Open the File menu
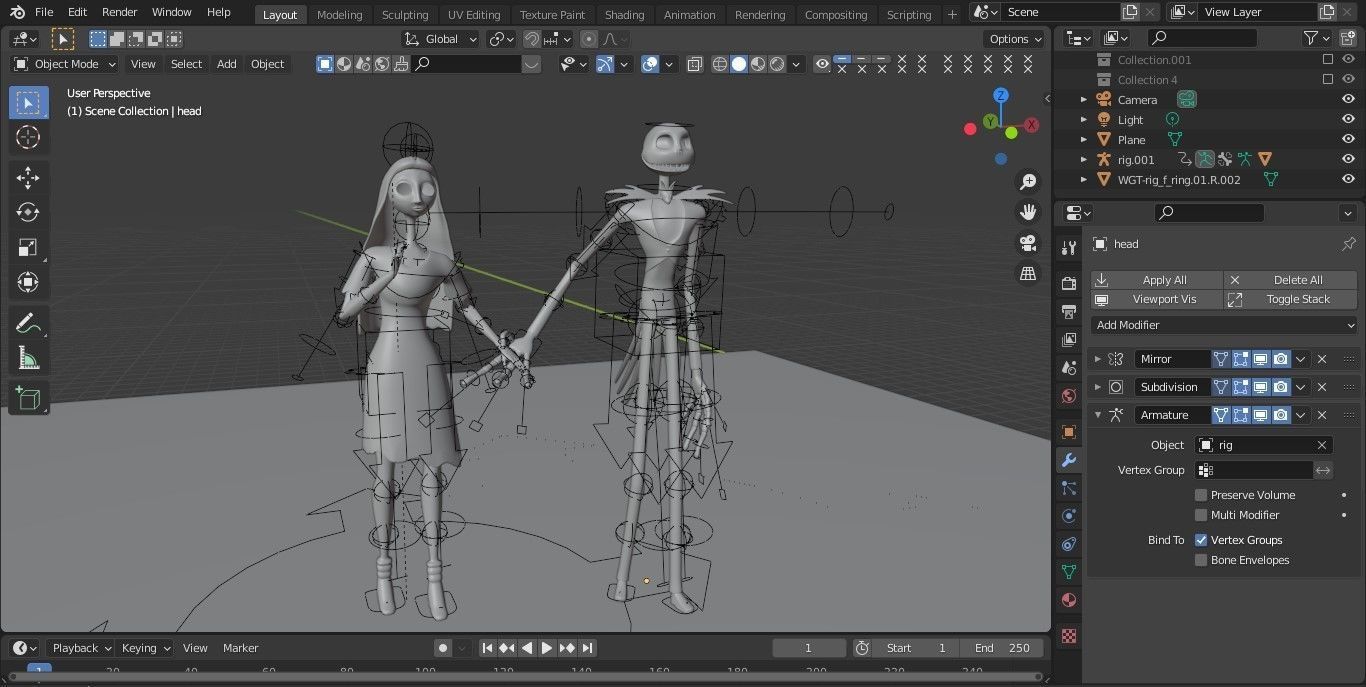 tap(44, 12)
